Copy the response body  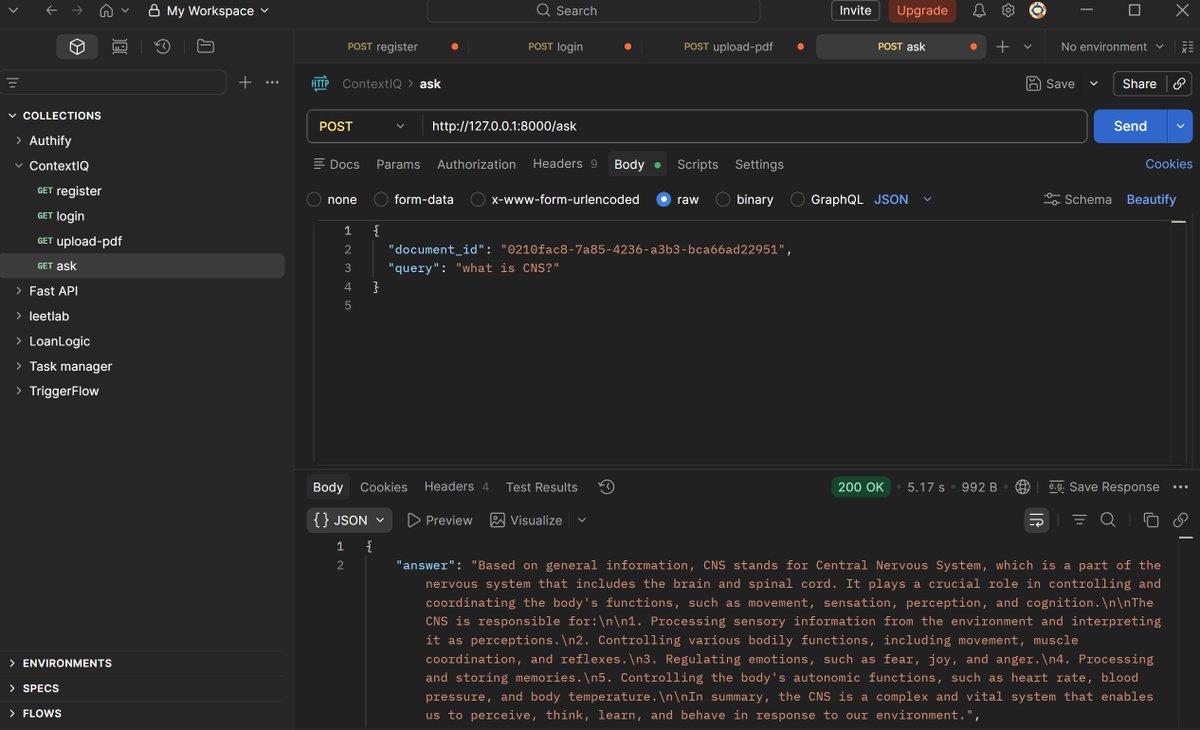tap(1151, 520)
